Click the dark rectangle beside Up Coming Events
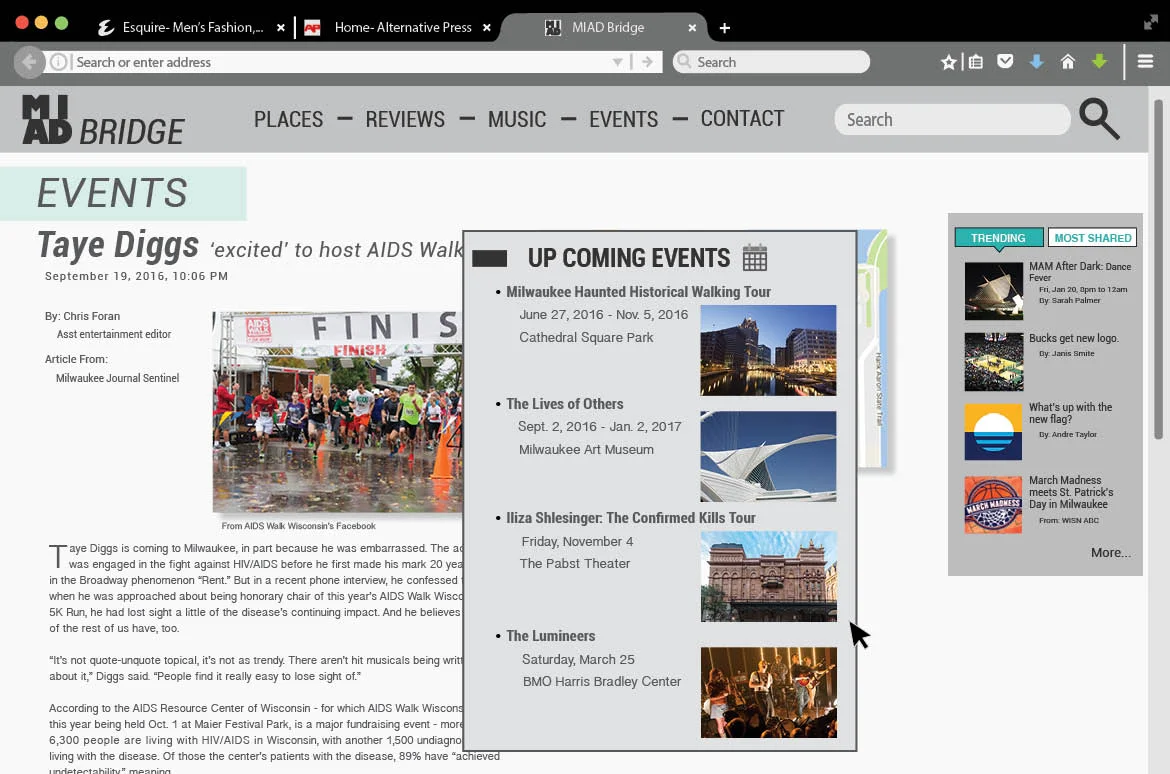Image resolution: width=1170 pixels, height=774 pixels. 489,258
